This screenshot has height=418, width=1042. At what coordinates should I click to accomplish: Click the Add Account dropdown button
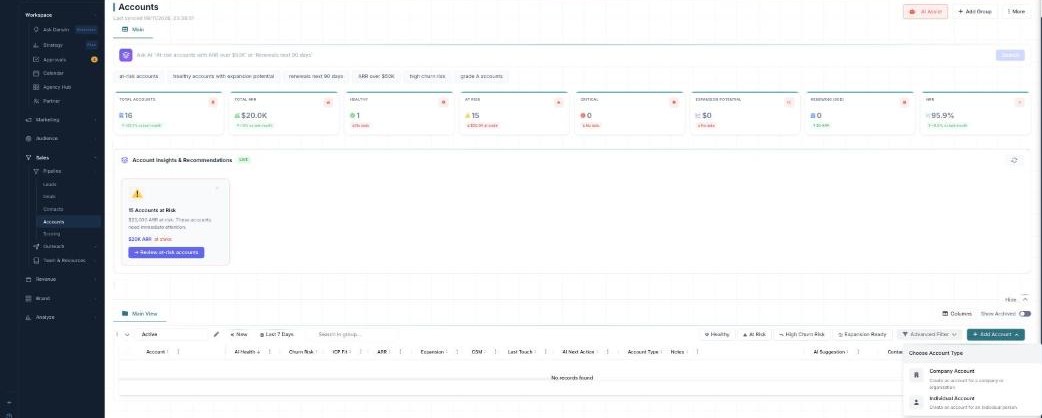click(x=995, y=335)
